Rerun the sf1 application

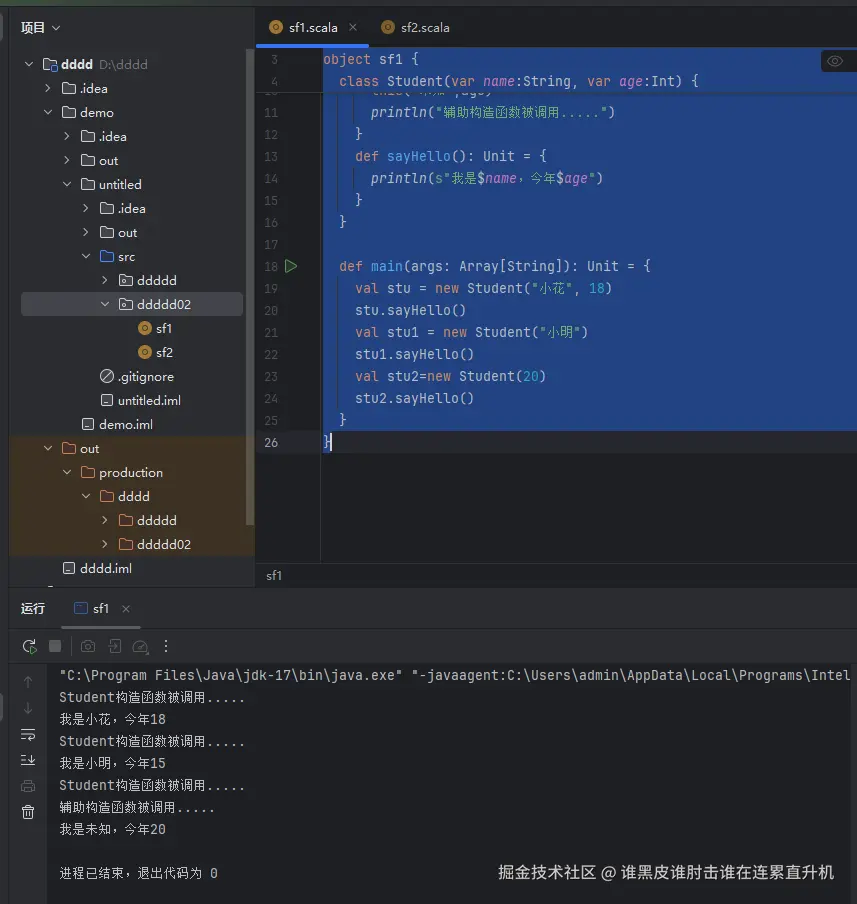click(28, 646)
